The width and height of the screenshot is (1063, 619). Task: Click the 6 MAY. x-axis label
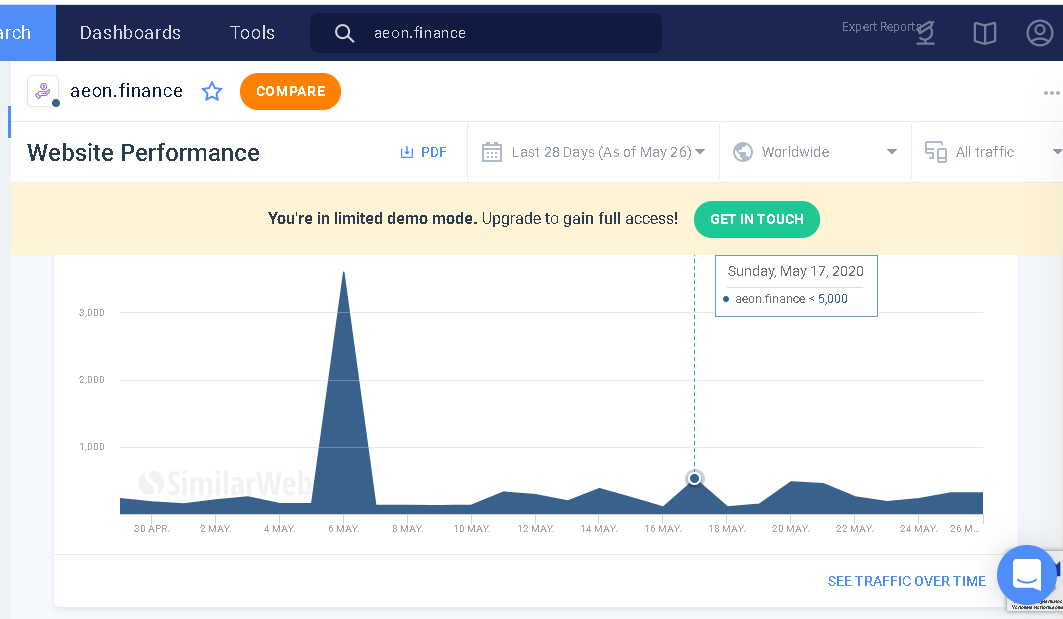pos(344,529)
